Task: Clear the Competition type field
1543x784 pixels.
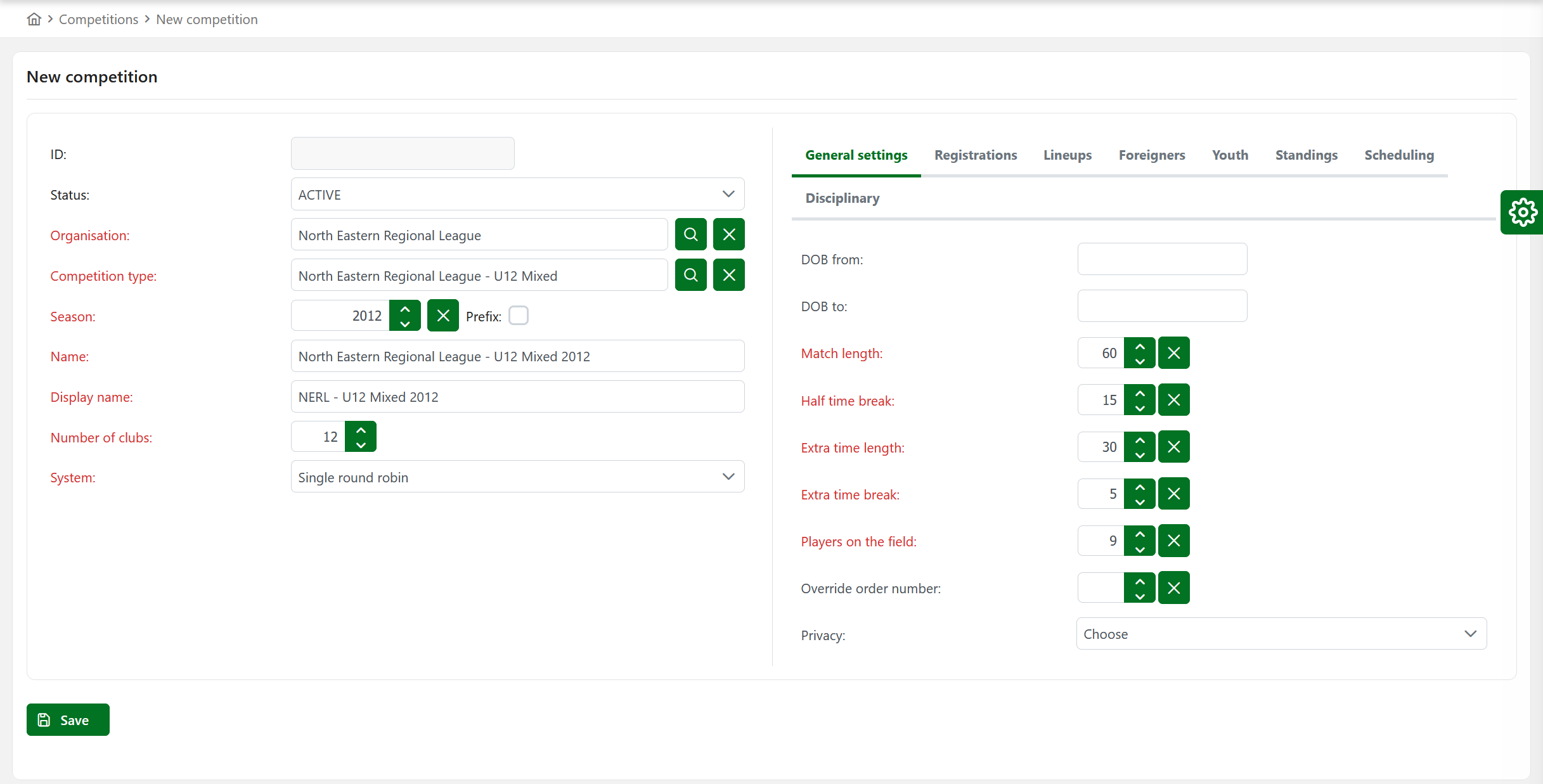Action: (728, 275)
